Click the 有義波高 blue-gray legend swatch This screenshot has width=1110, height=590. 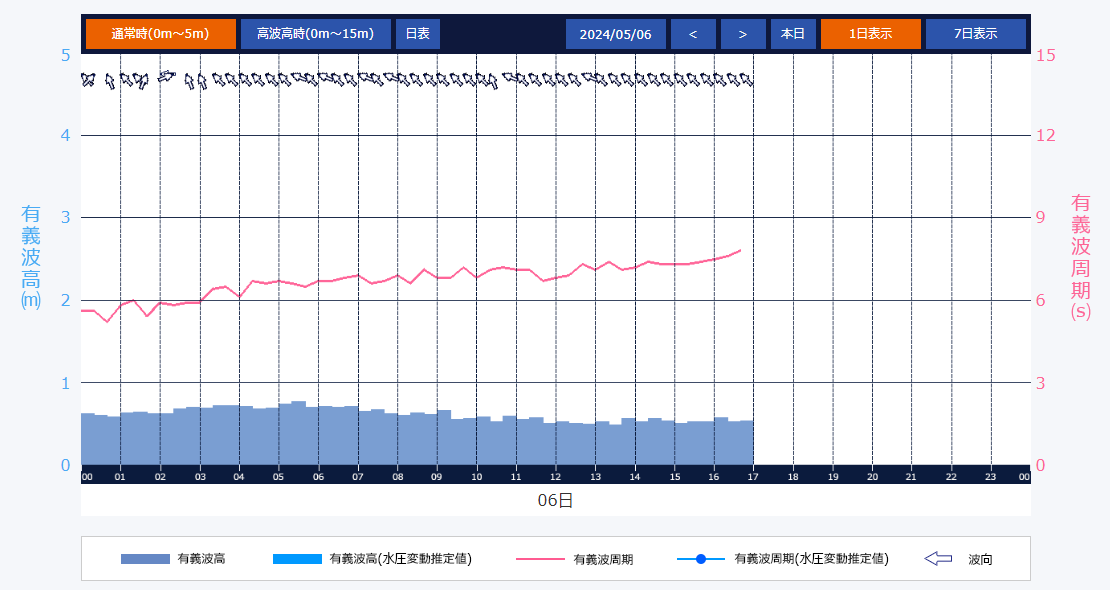point(145,559)
